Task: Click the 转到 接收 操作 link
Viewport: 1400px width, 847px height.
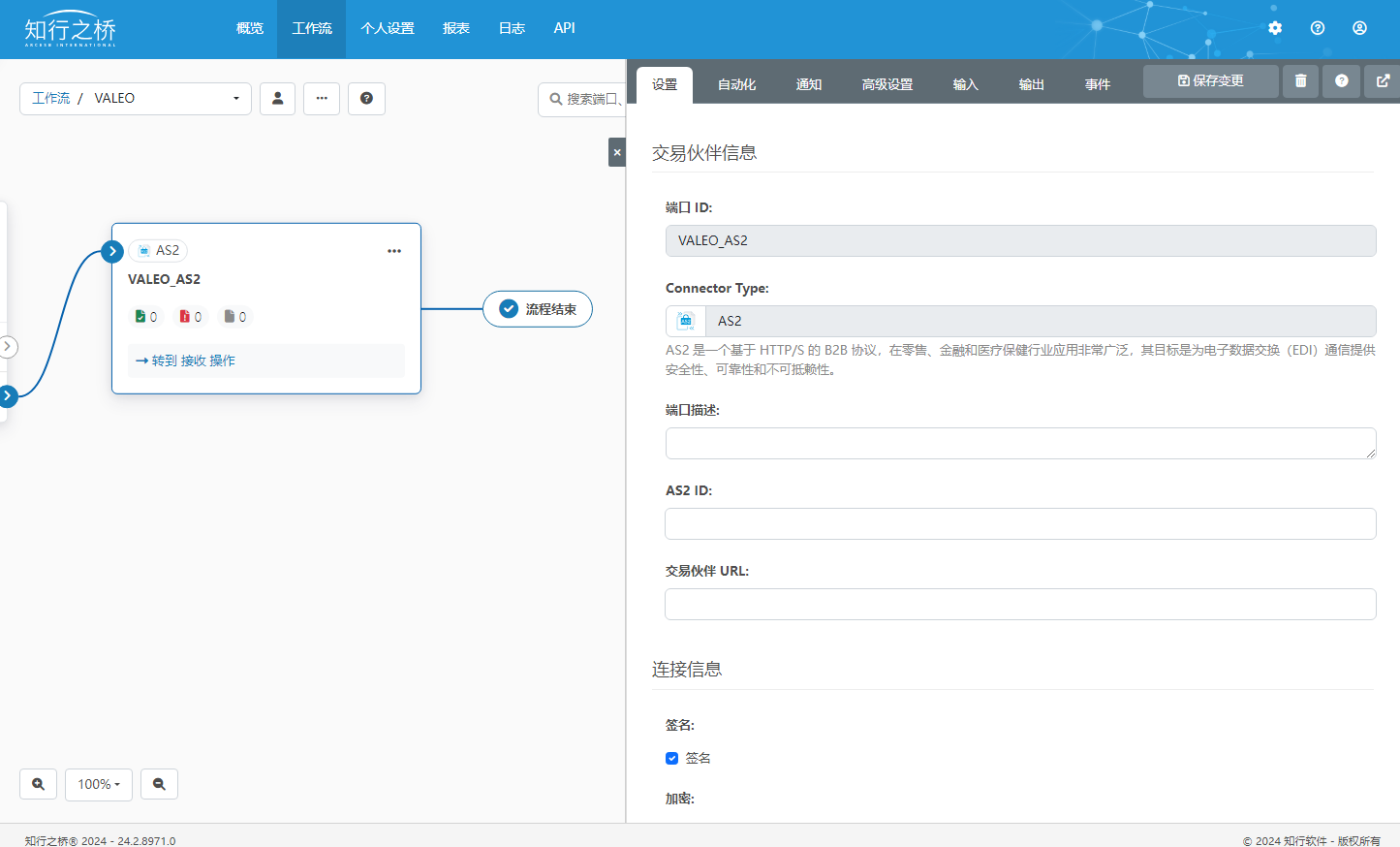Action: 185,361
